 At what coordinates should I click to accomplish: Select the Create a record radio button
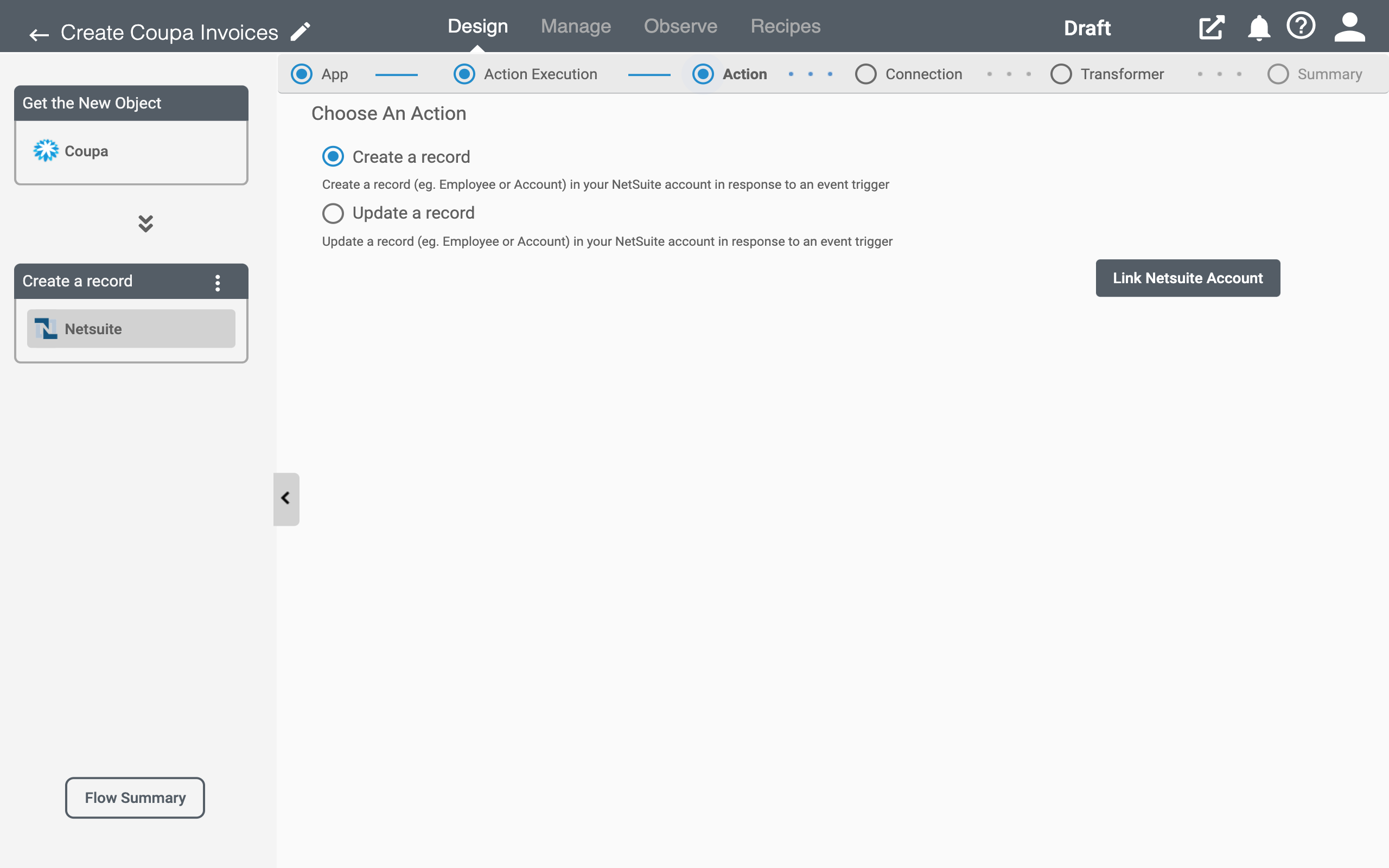point(333,156)
